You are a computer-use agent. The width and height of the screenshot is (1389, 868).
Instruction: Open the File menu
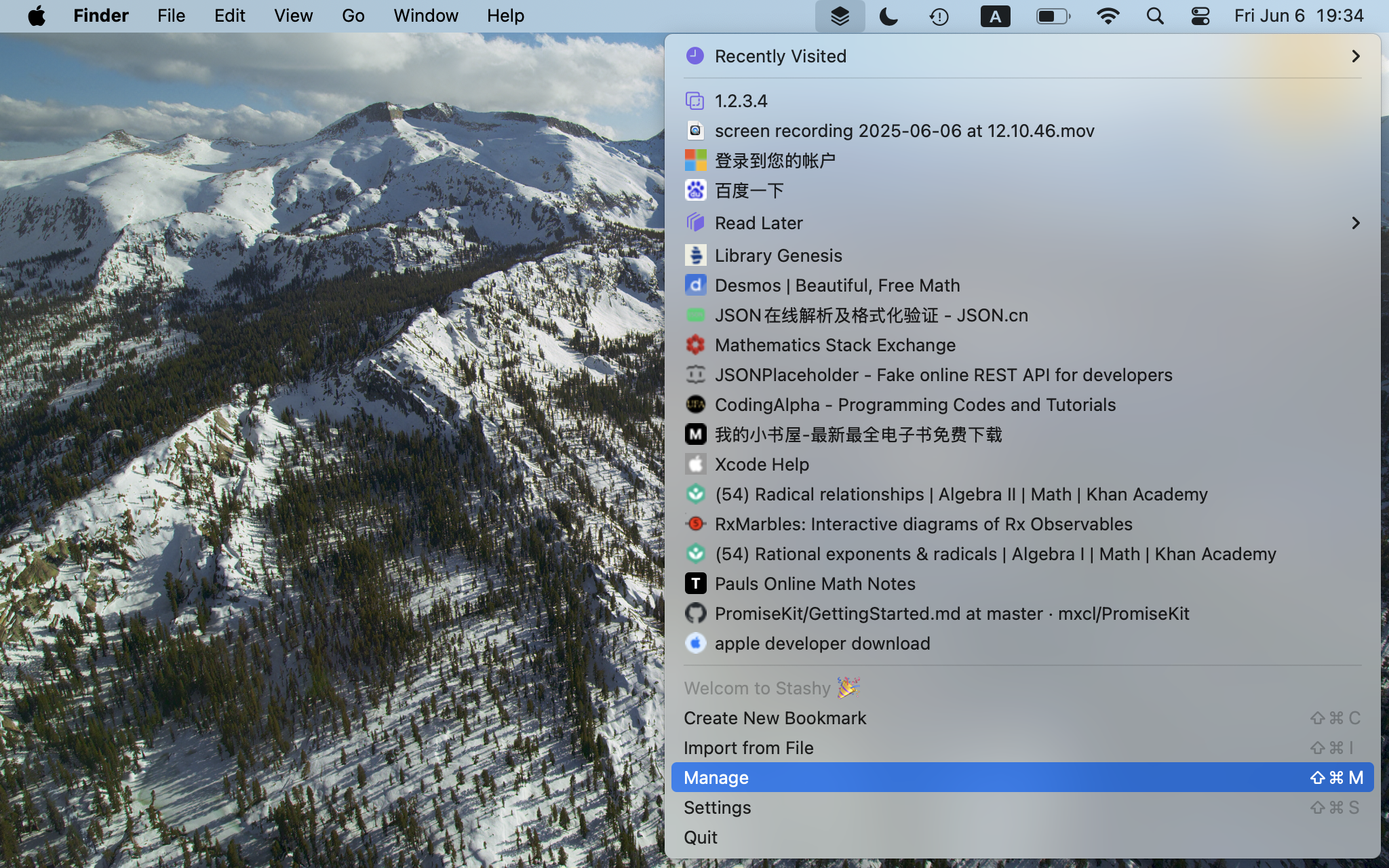pyautogui.click(x=171, y=16)
